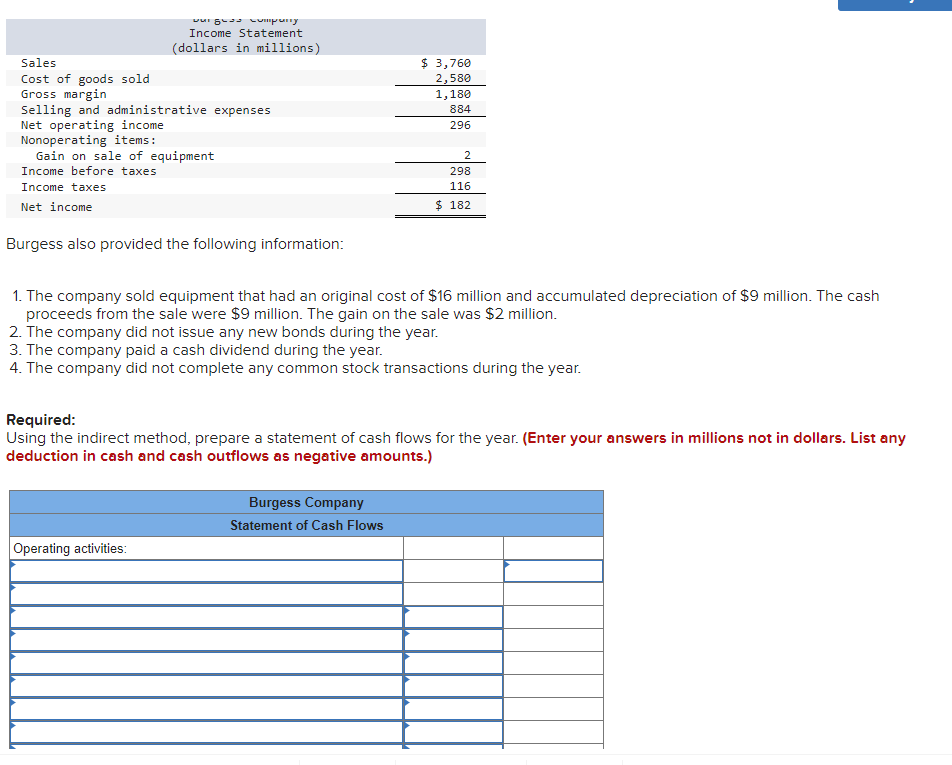Select the 'Net operating income' label

(92, 125)
